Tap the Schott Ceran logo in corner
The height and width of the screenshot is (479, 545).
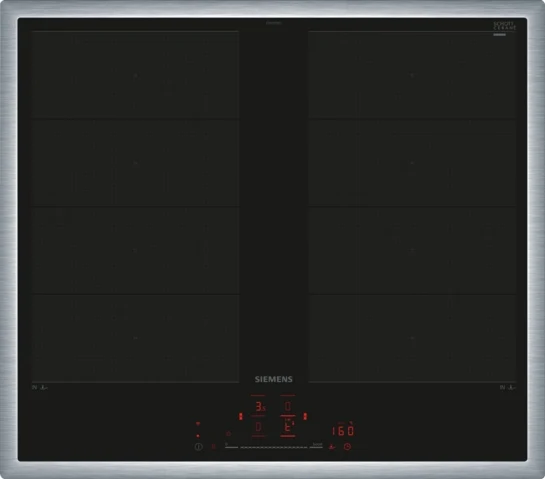click(x=504, y=26)
